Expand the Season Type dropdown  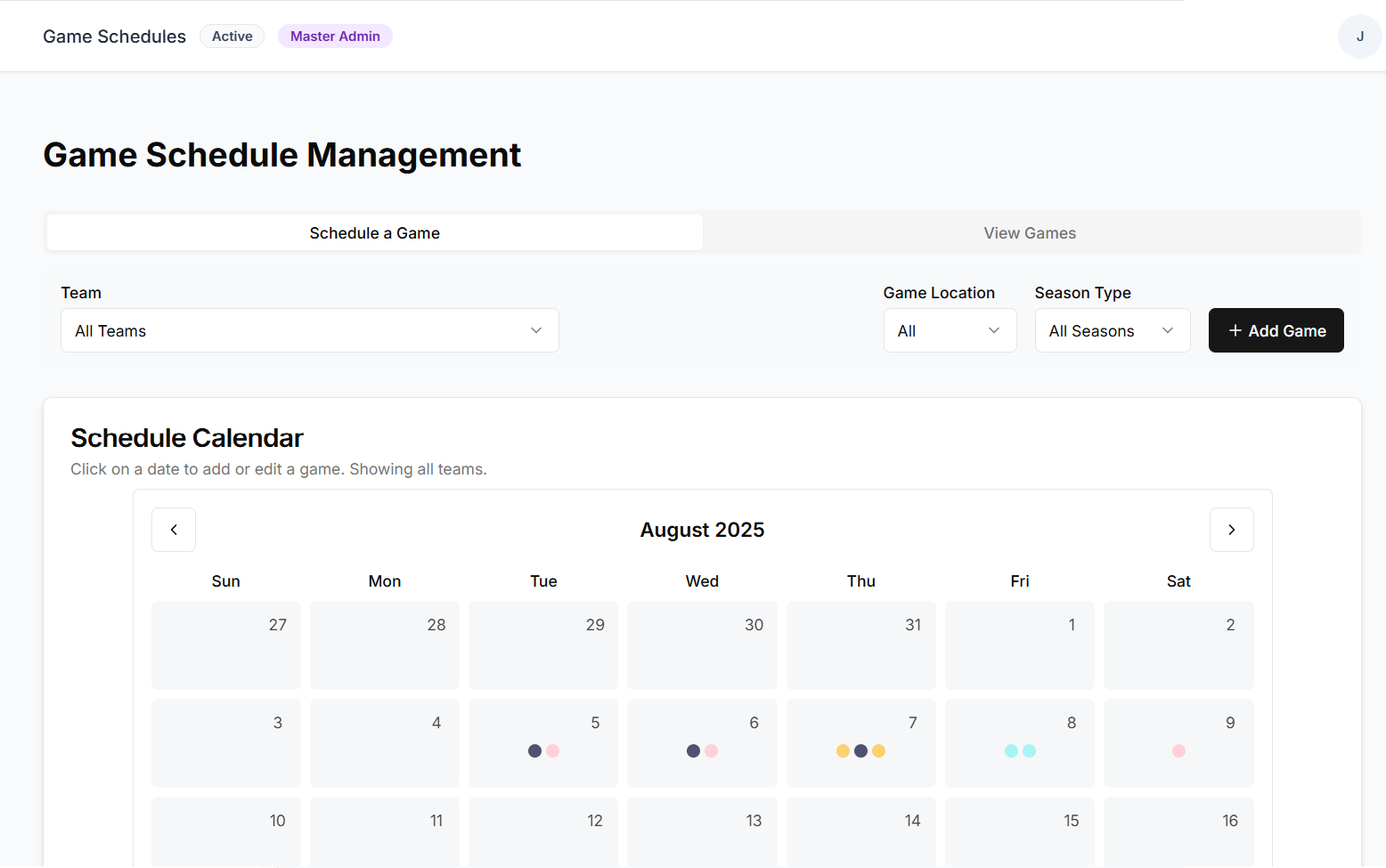(x=1112, y=330)
